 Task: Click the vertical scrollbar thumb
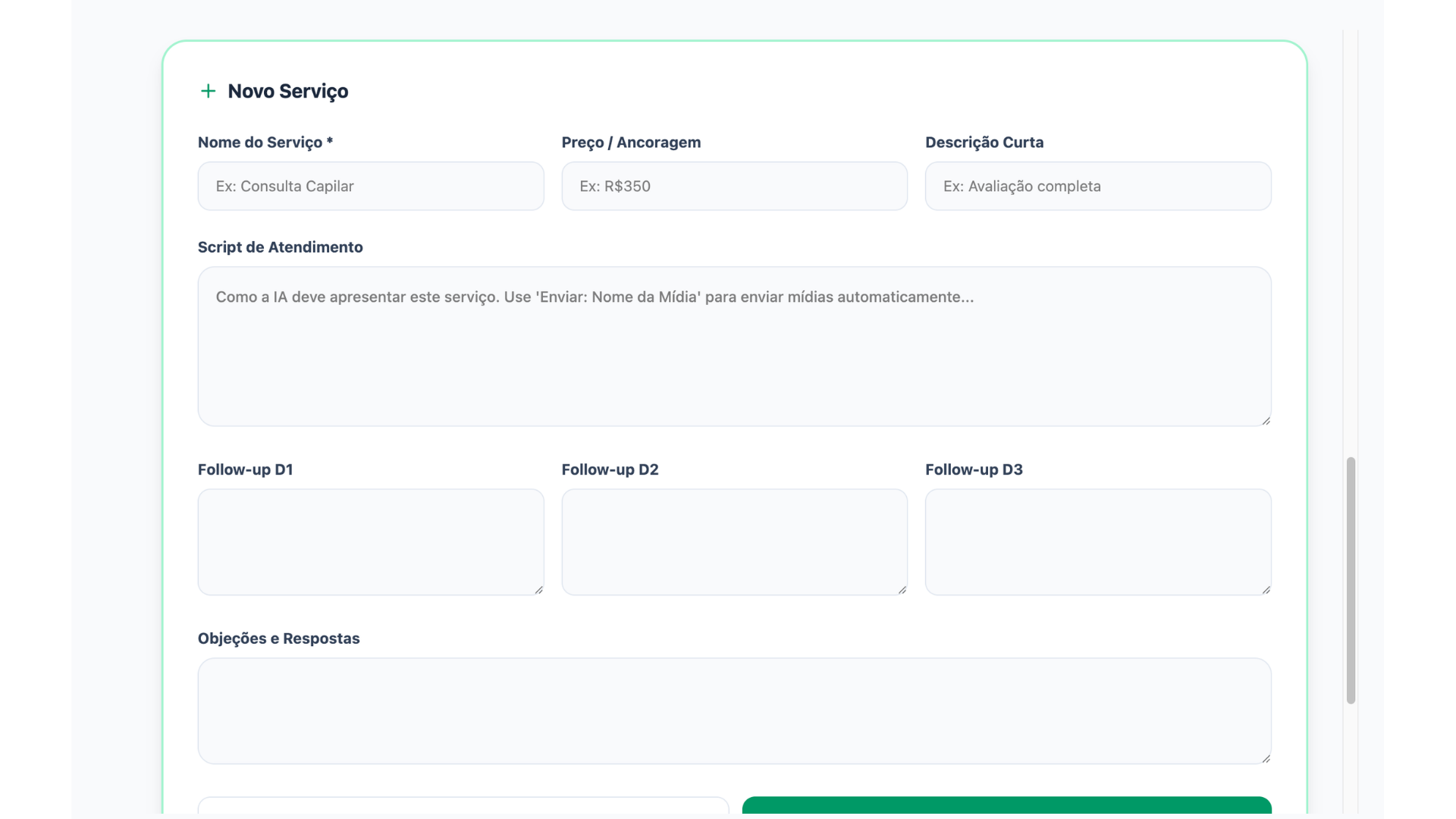(1351, 580)
